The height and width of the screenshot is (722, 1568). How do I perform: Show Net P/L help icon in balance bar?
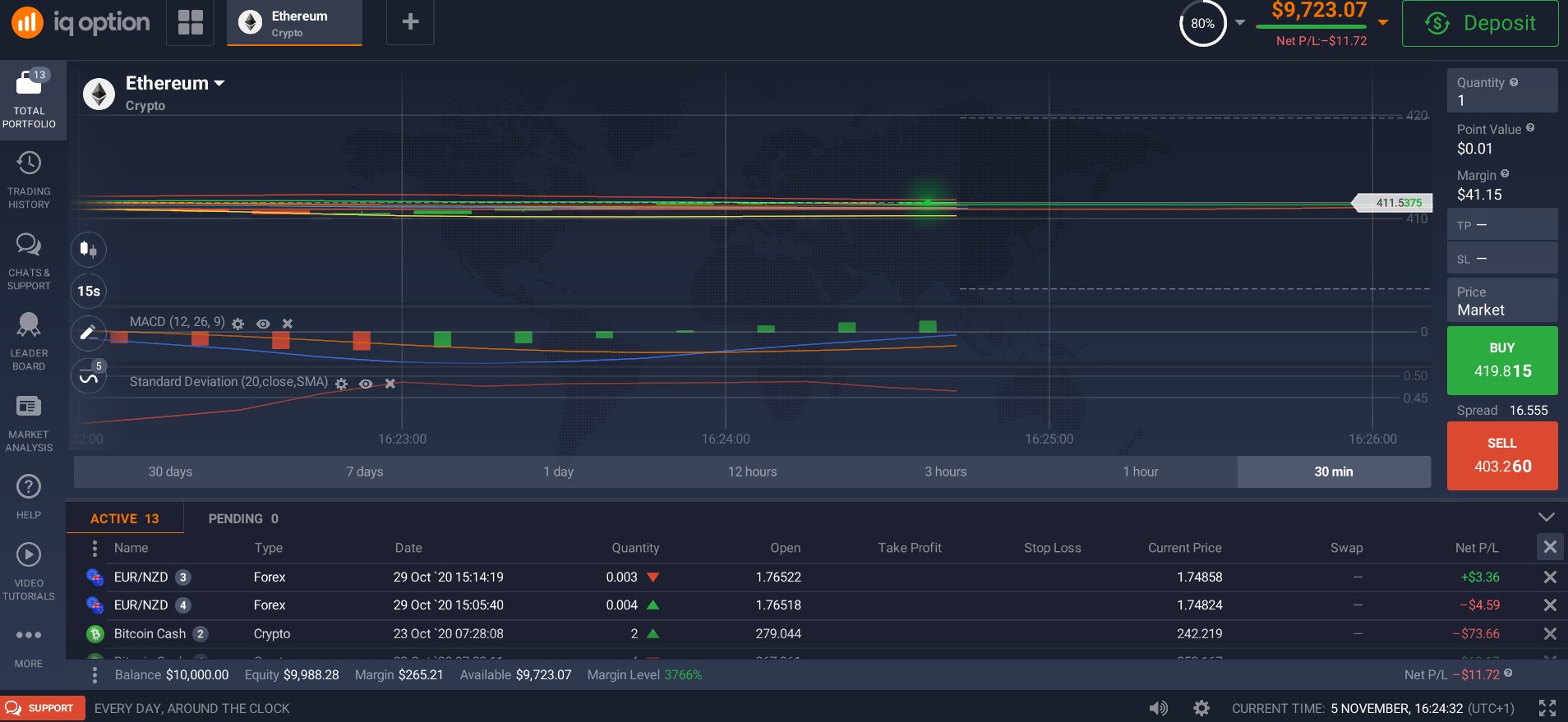(1508, 674)
